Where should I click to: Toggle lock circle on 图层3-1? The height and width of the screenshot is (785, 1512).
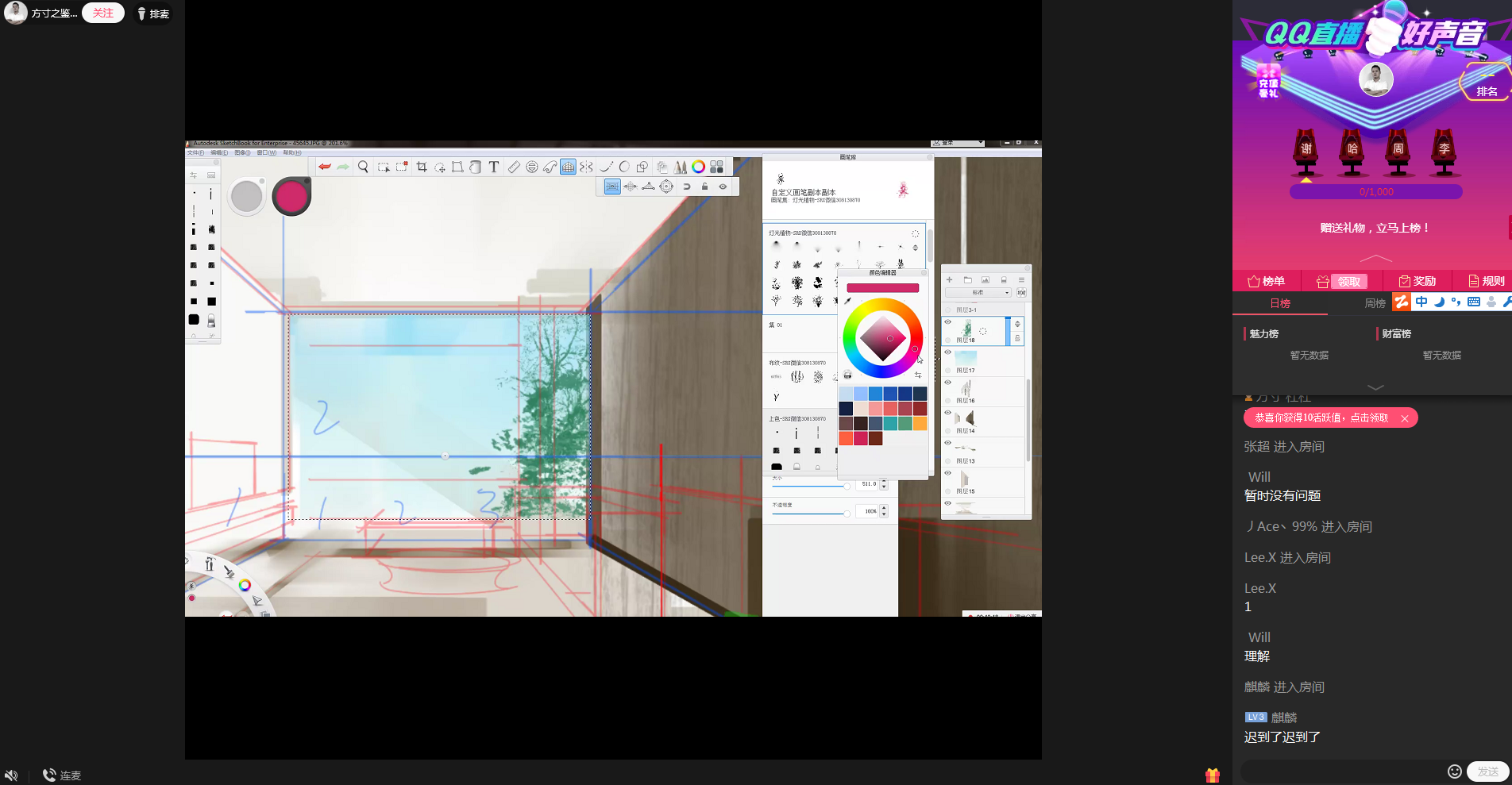(948, 310)
